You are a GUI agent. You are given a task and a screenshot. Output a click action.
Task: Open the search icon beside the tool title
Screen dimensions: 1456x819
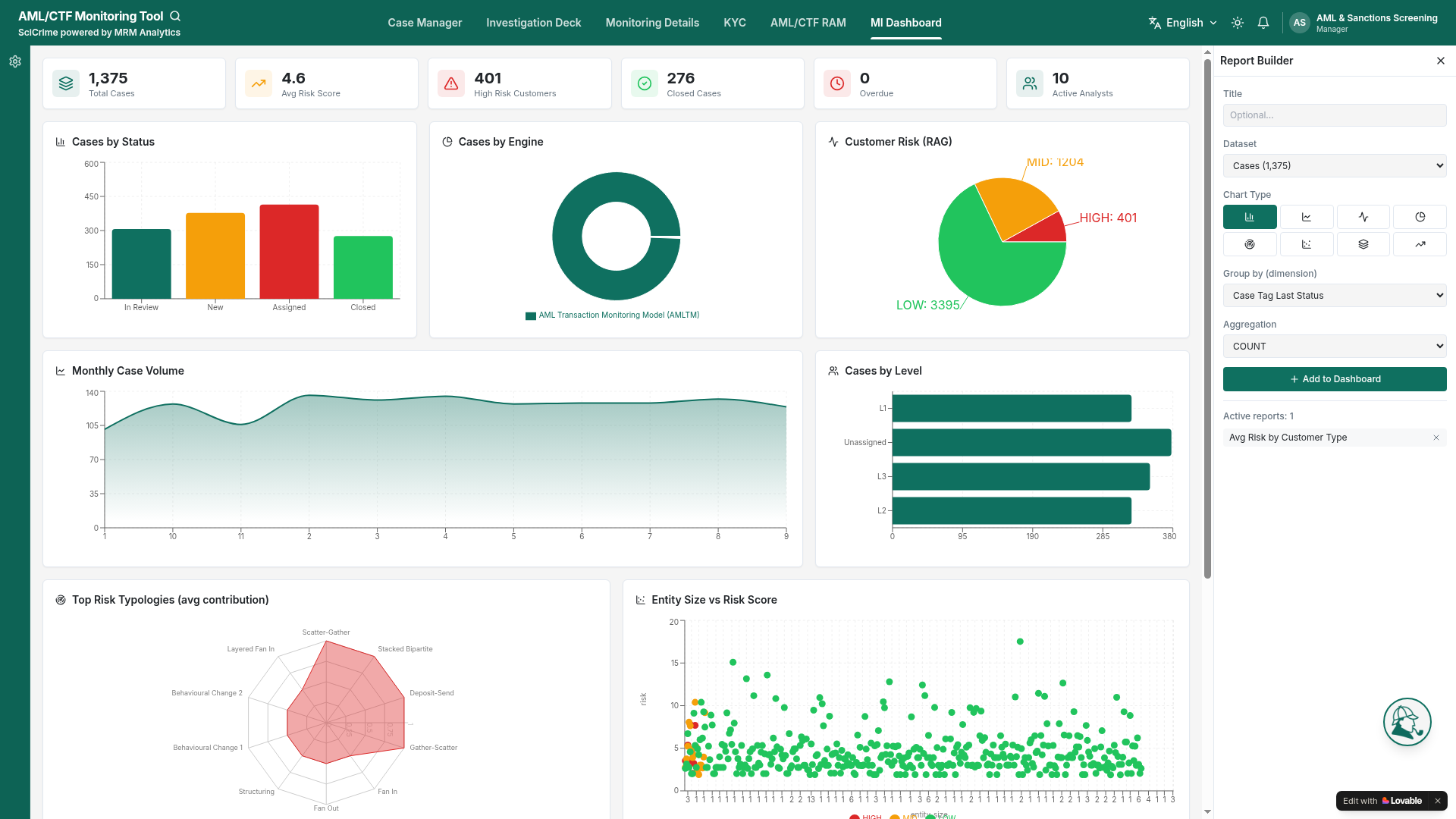click(x=175, y=16)
